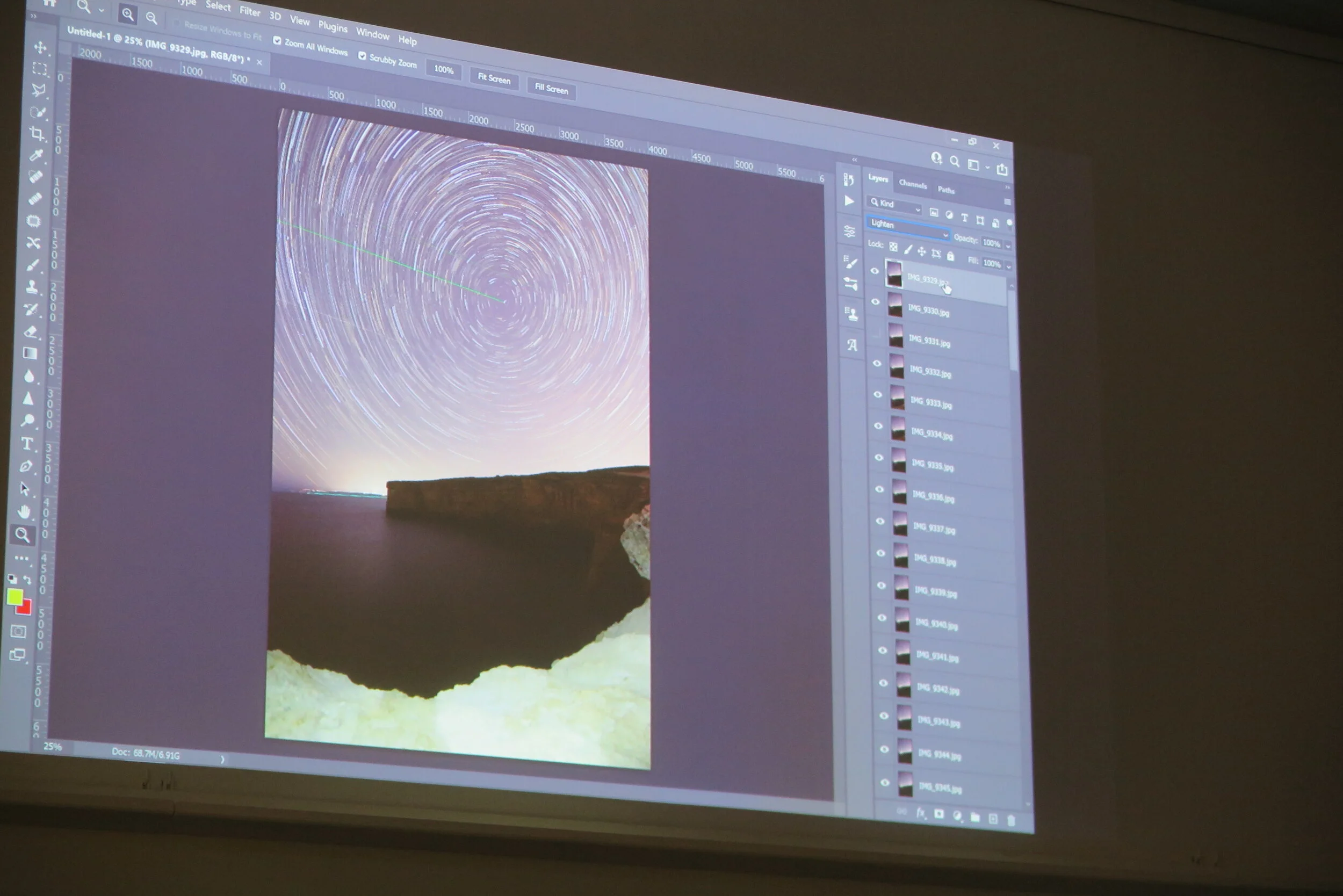Select the Move tool
The image size is (1343, 896).
pyautogui.click(x=41, y=47)
